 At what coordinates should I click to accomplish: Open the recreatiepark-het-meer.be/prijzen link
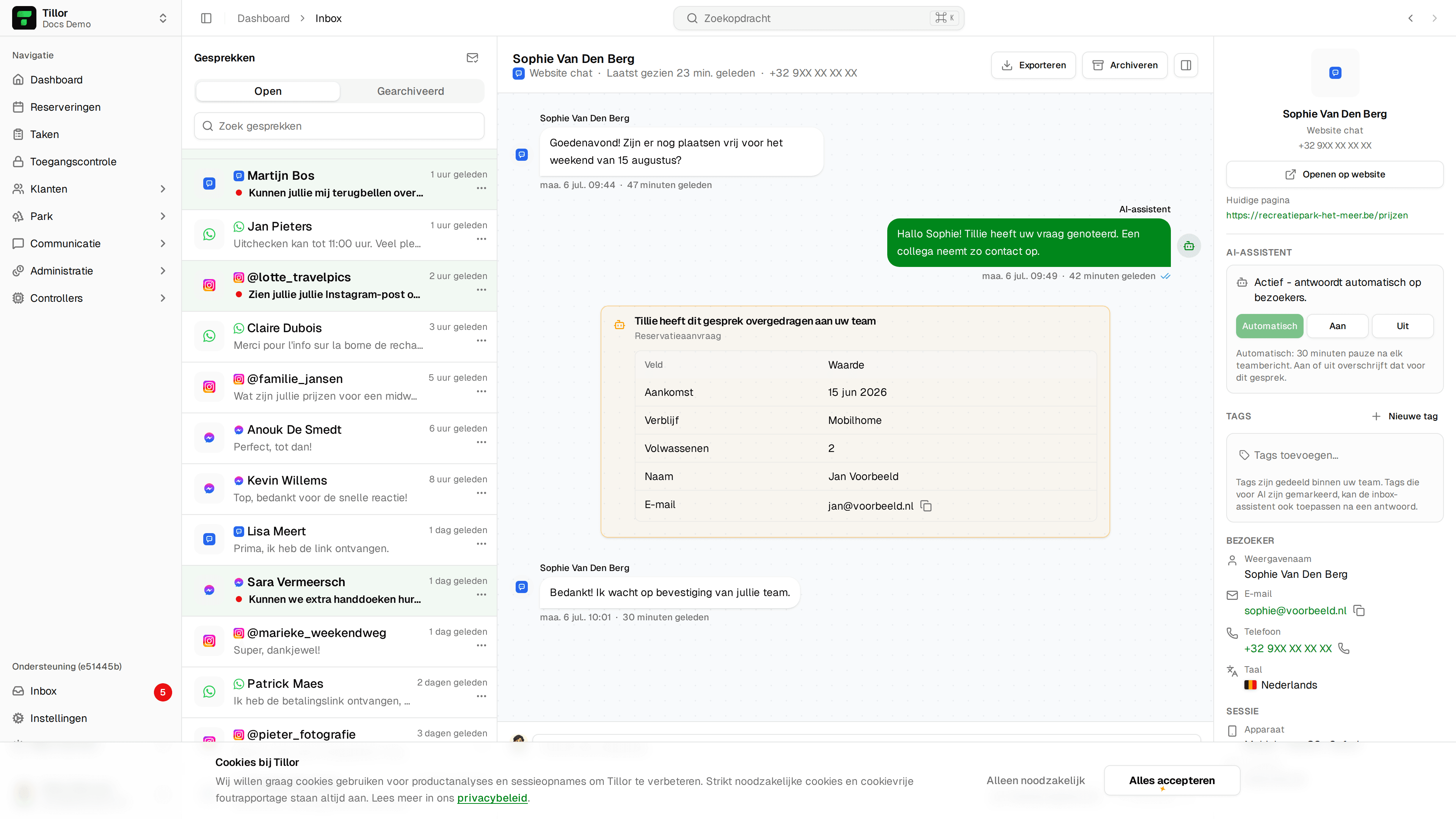coord(1317,215)
